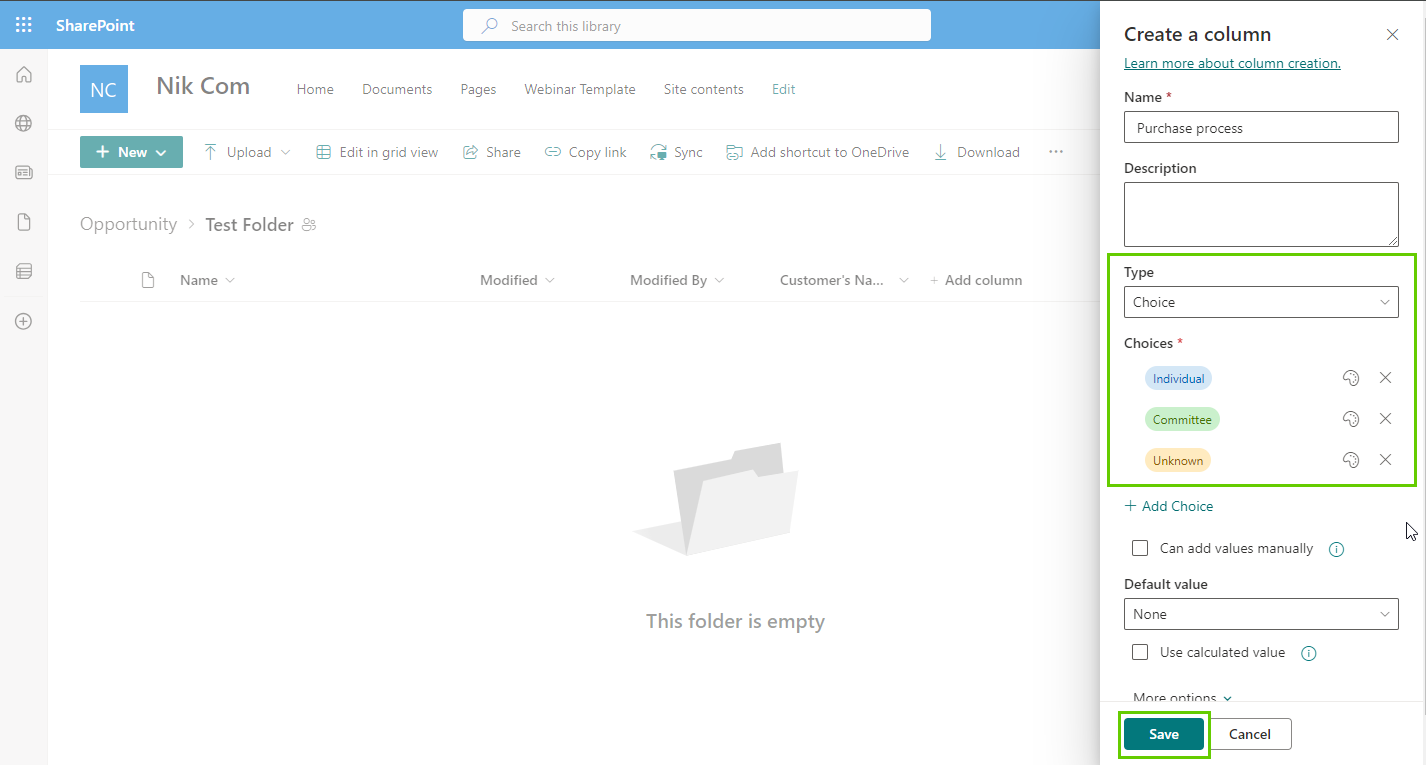Enable Can add values manually checkbox
Screen dimensions: 1426x765
1140,548
